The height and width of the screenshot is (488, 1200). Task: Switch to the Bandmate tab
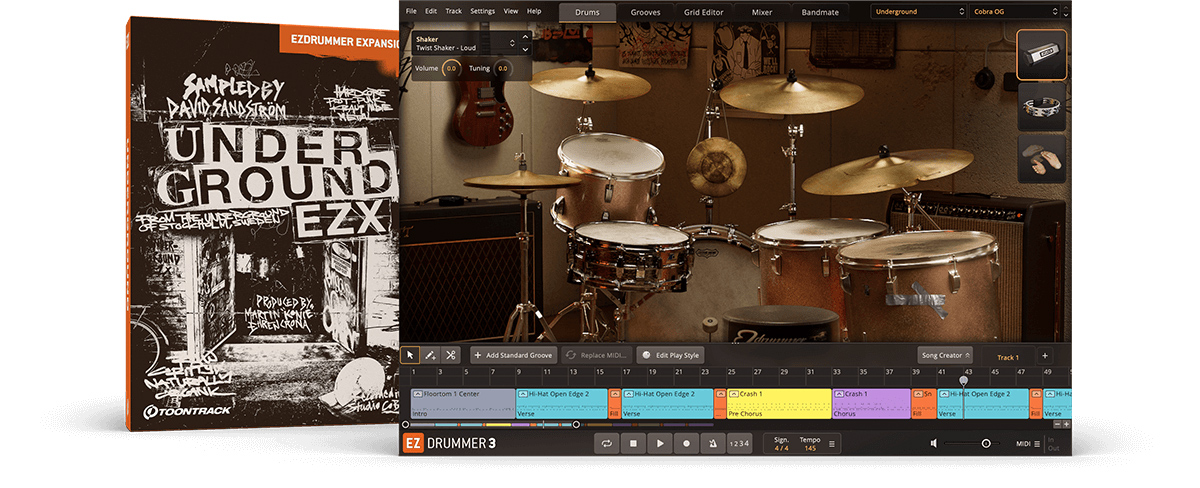819,12
